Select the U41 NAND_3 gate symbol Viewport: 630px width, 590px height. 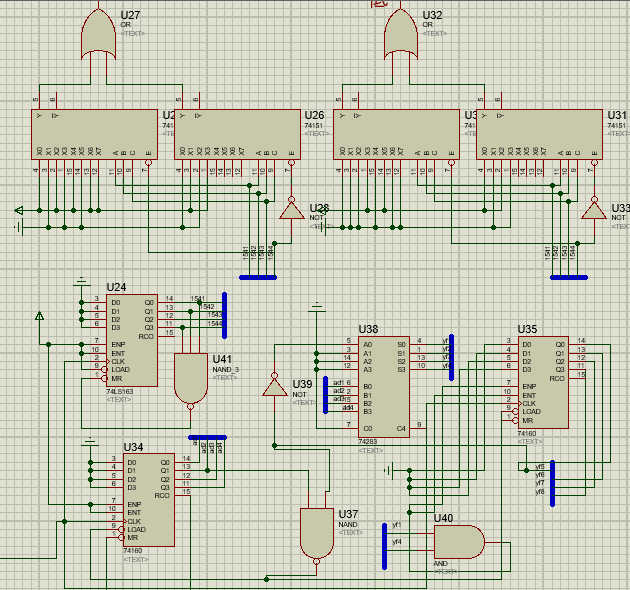coord(191,380)
